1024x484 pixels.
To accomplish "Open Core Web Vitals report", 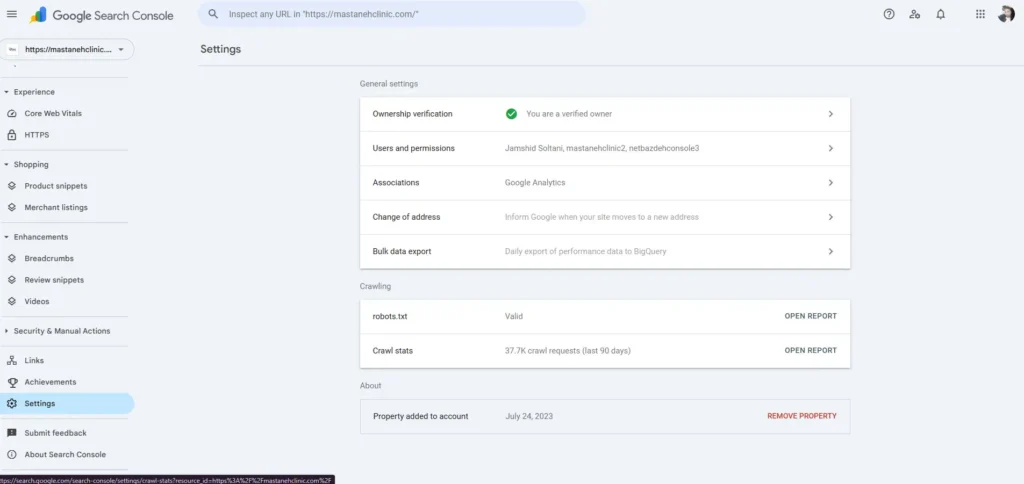I will tap(53, 113).
